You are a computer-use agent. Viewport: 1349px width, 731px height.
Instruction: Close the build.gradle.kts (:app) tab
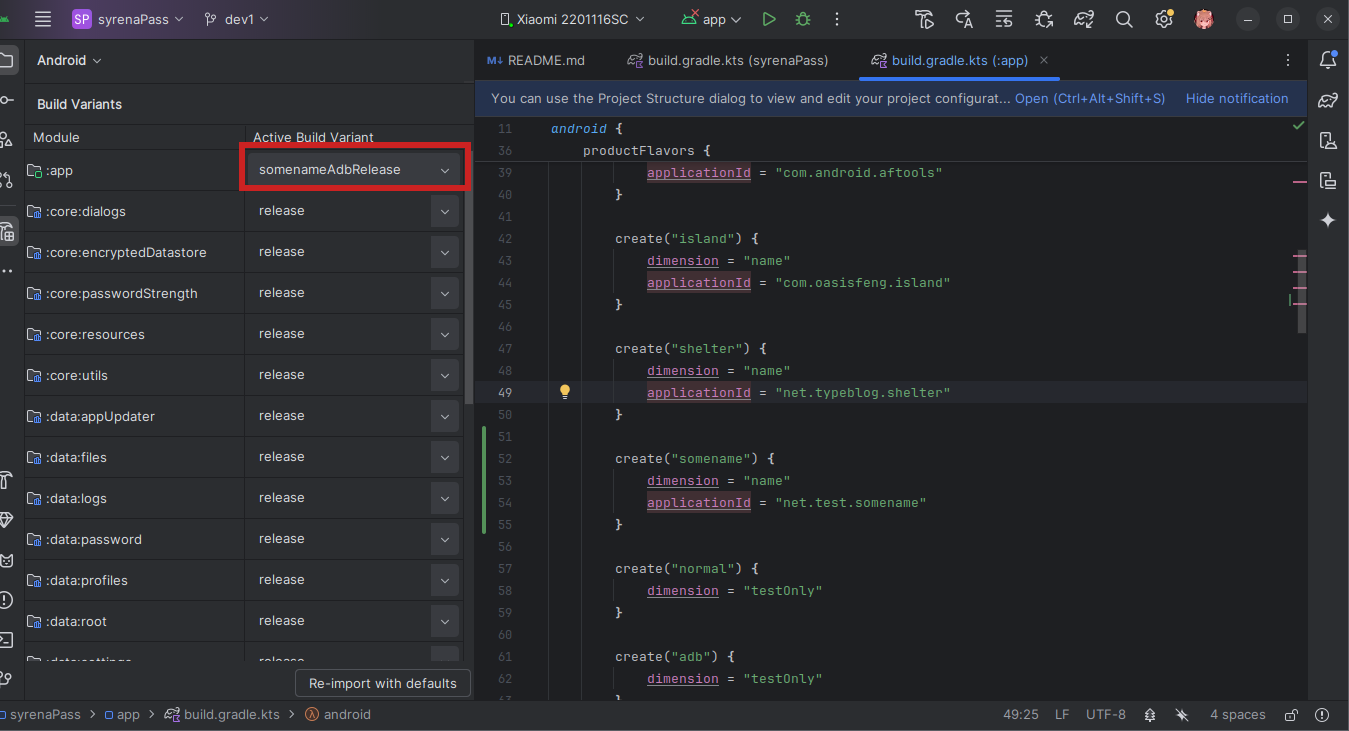(1043, 60)
